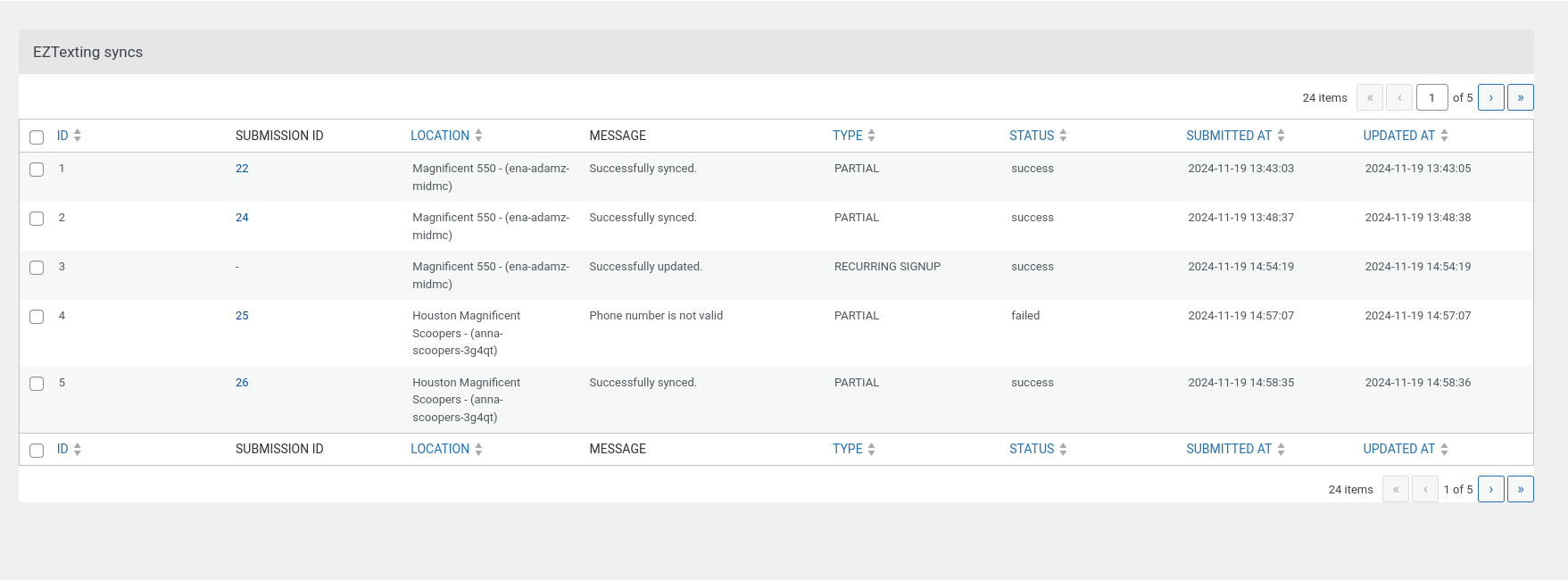Image resolution: width=1568 pixels, height=580 pixels.
Task: Check the checkbox for sync row ID 1
Action: 37,170
